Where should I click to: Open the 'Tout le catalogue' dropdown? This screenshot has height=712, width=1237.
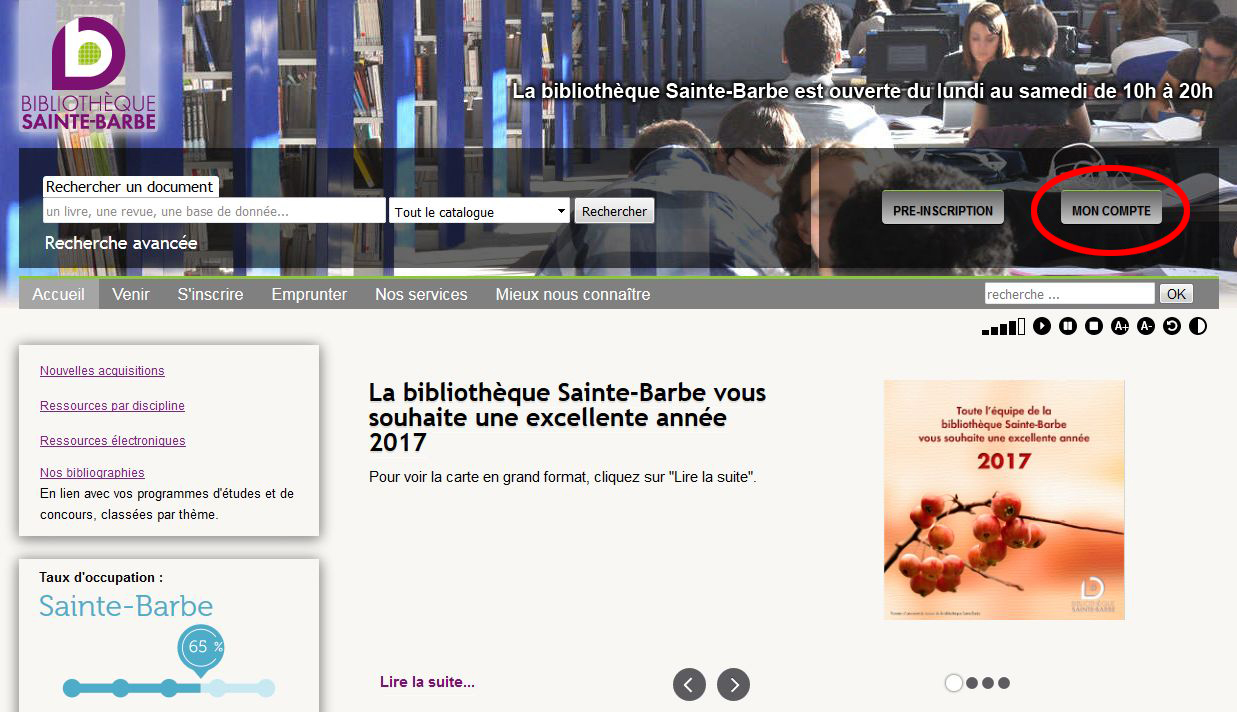(479, 211)
